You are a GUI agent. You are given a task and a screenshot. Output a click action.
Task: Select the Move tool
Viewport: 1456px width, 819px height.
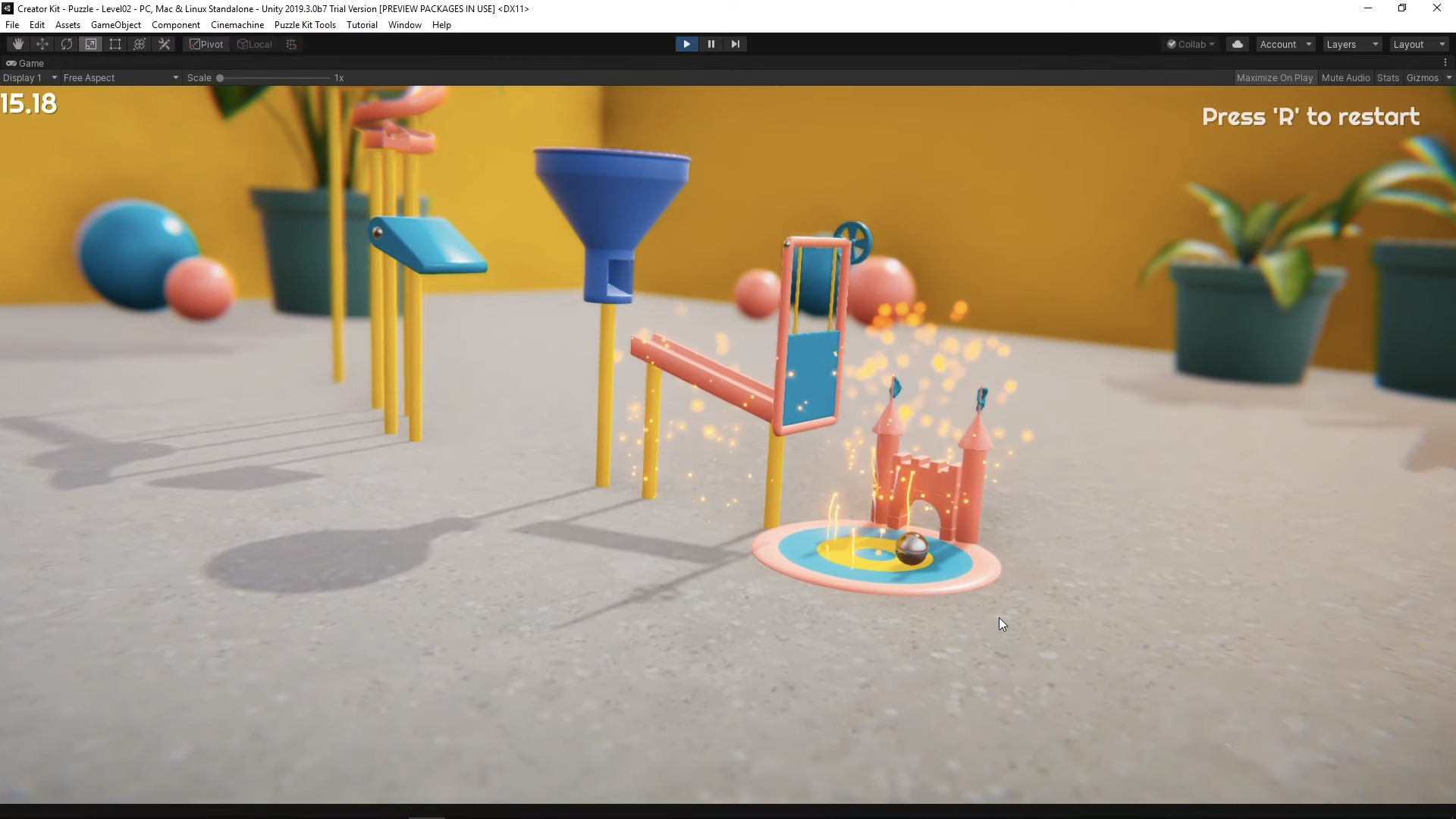coord(42,44)
